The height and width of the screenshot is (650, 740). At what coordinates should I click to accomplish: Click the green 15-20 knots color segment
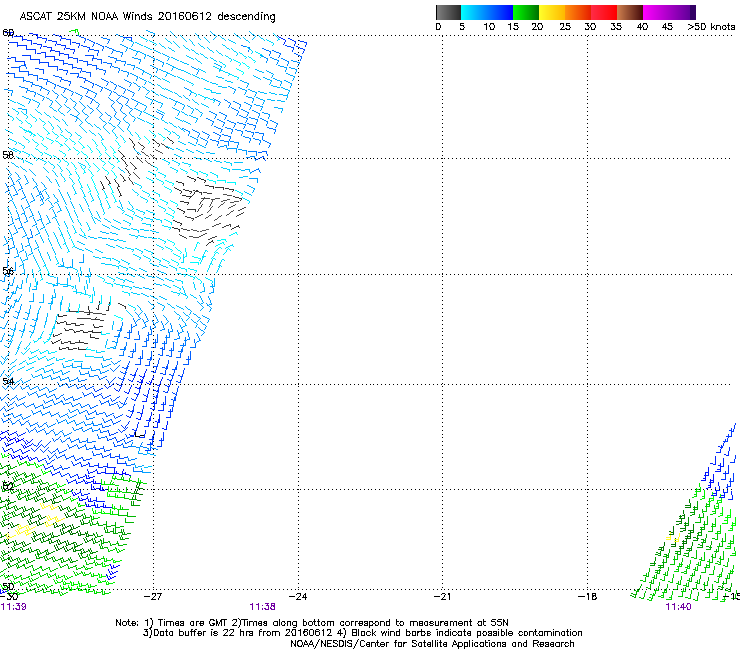tap(526, 12)
